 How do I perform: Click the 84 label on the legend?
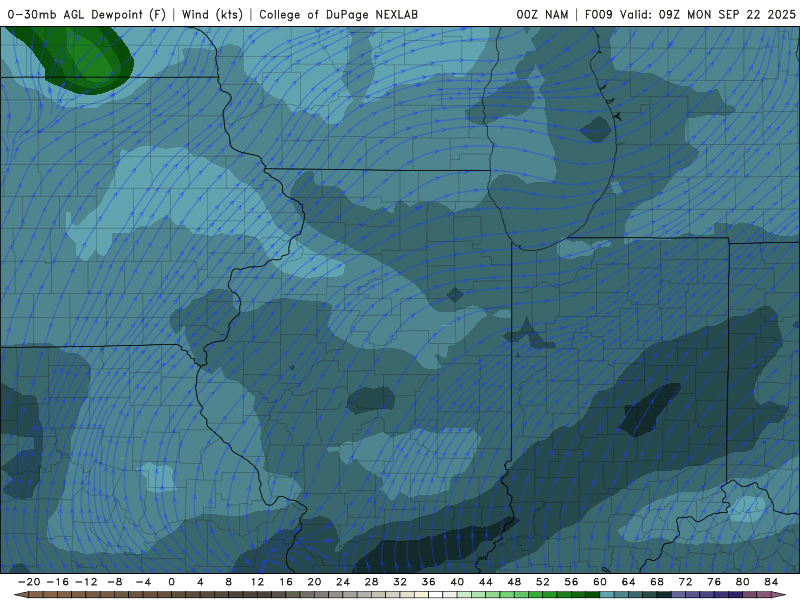(771, 582)
